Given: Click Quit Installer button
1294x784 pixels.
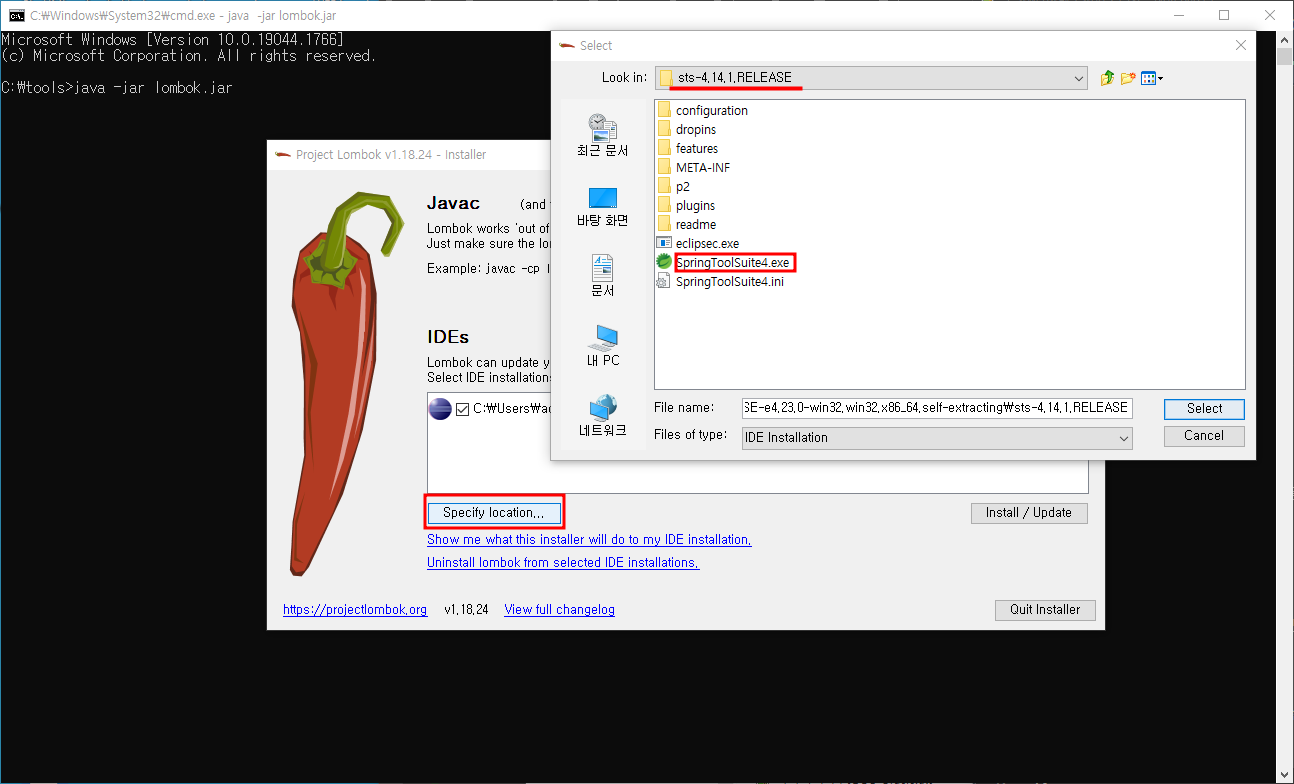Looking at the screenshot, I should 1045,609.
